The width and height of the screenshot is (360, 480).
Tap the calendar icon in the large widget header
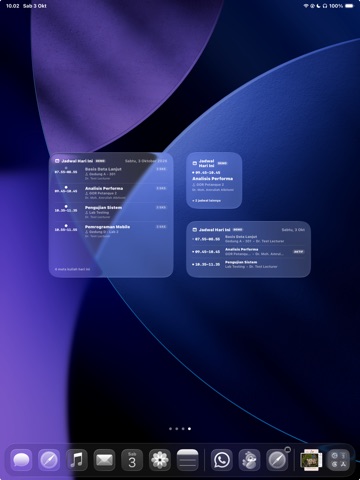pos(57,161)
